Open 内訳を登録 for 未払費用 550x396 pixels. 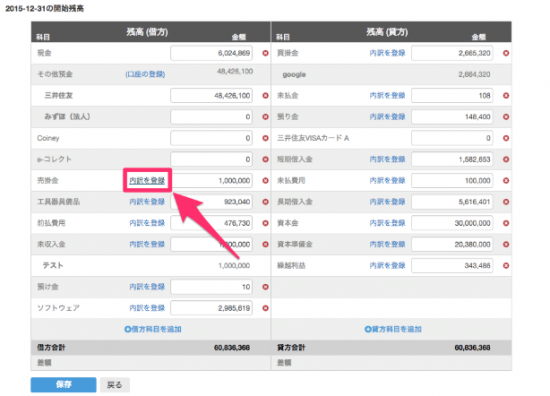388,181
